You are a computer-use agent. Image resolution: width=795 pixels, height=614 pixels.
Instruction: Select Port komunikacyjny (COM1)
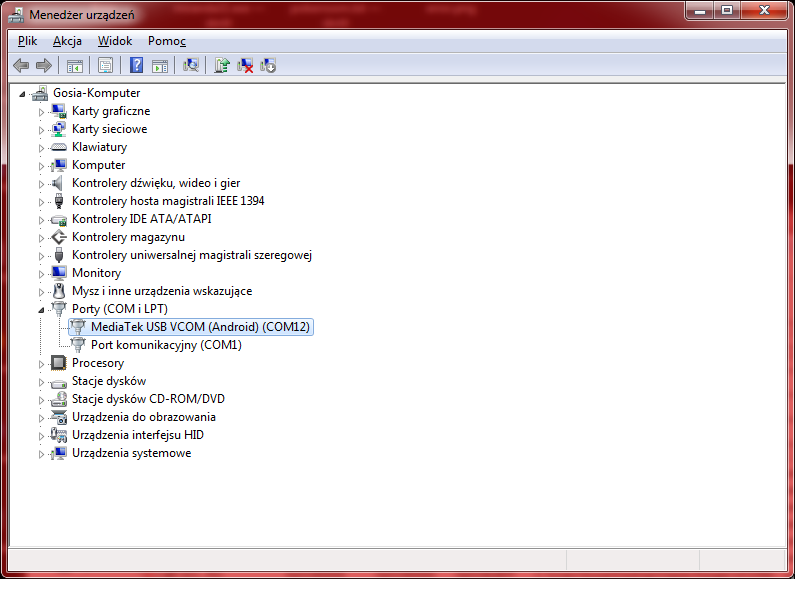(166, 345)
